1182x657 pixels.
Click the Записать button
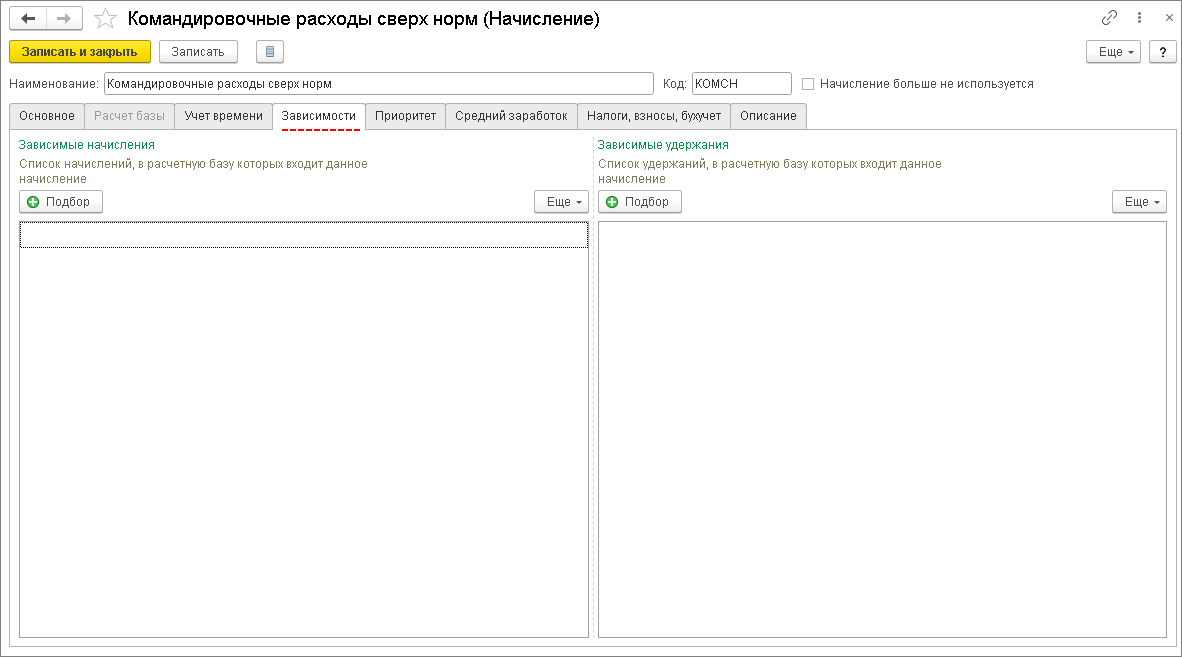pos(198,52)
